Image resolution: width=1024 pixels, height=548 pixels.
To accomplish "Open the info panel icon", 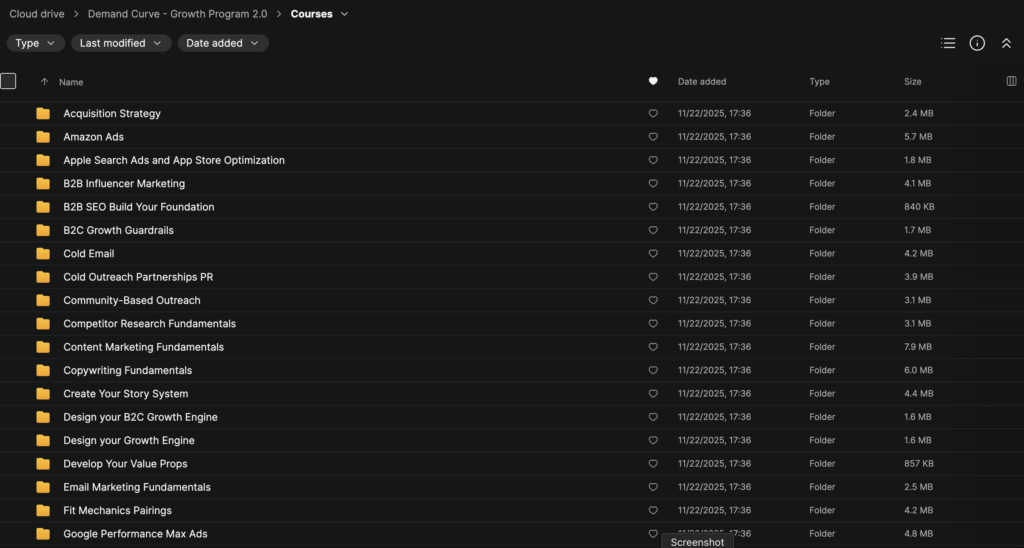I will click(977, 43).
